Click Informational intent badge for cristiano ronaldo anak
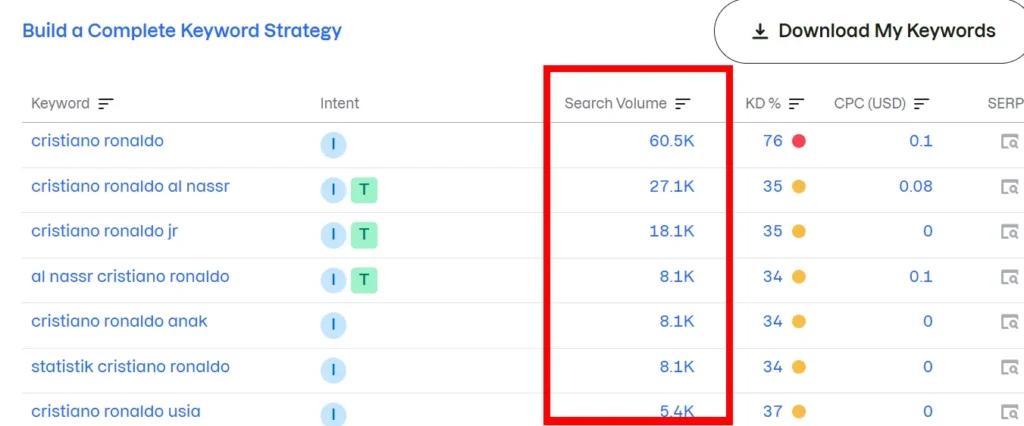 click(x=333, y=325)
